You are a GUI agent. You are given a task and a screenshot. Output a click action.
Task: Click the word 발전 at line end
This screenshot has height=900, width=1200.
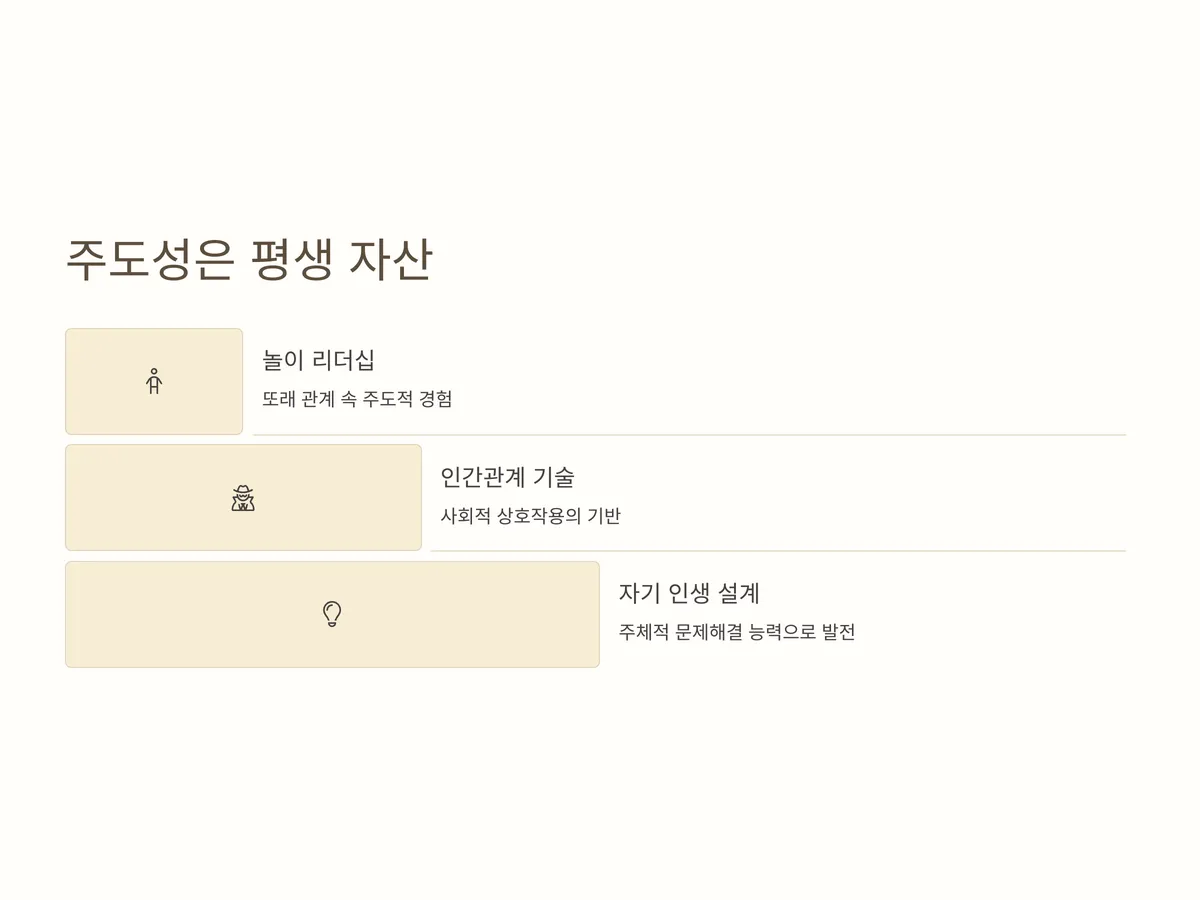[x=838, y=632]
